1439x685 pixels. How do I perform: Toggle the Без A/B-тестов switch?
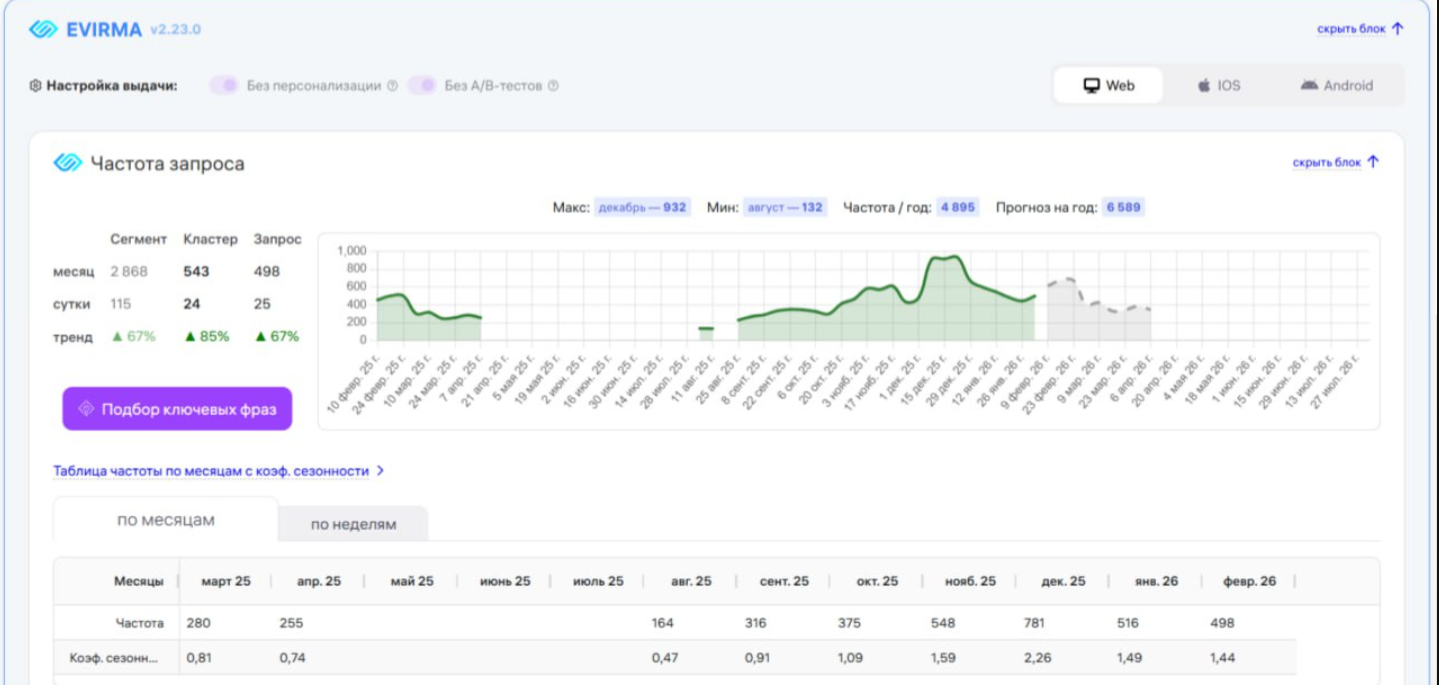point(422,86)
